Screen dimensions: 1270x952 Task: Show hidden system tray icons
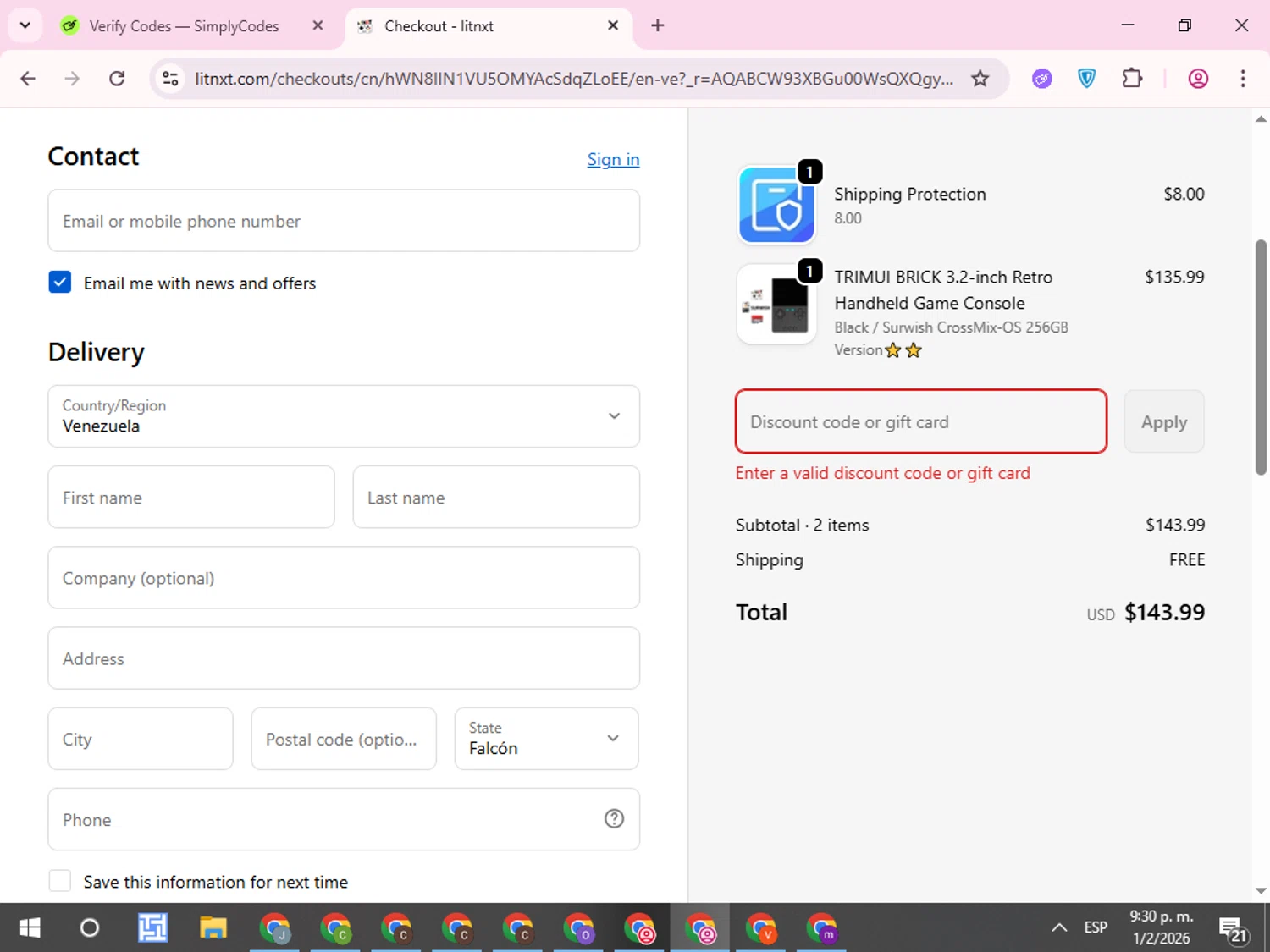[1058, 927]
